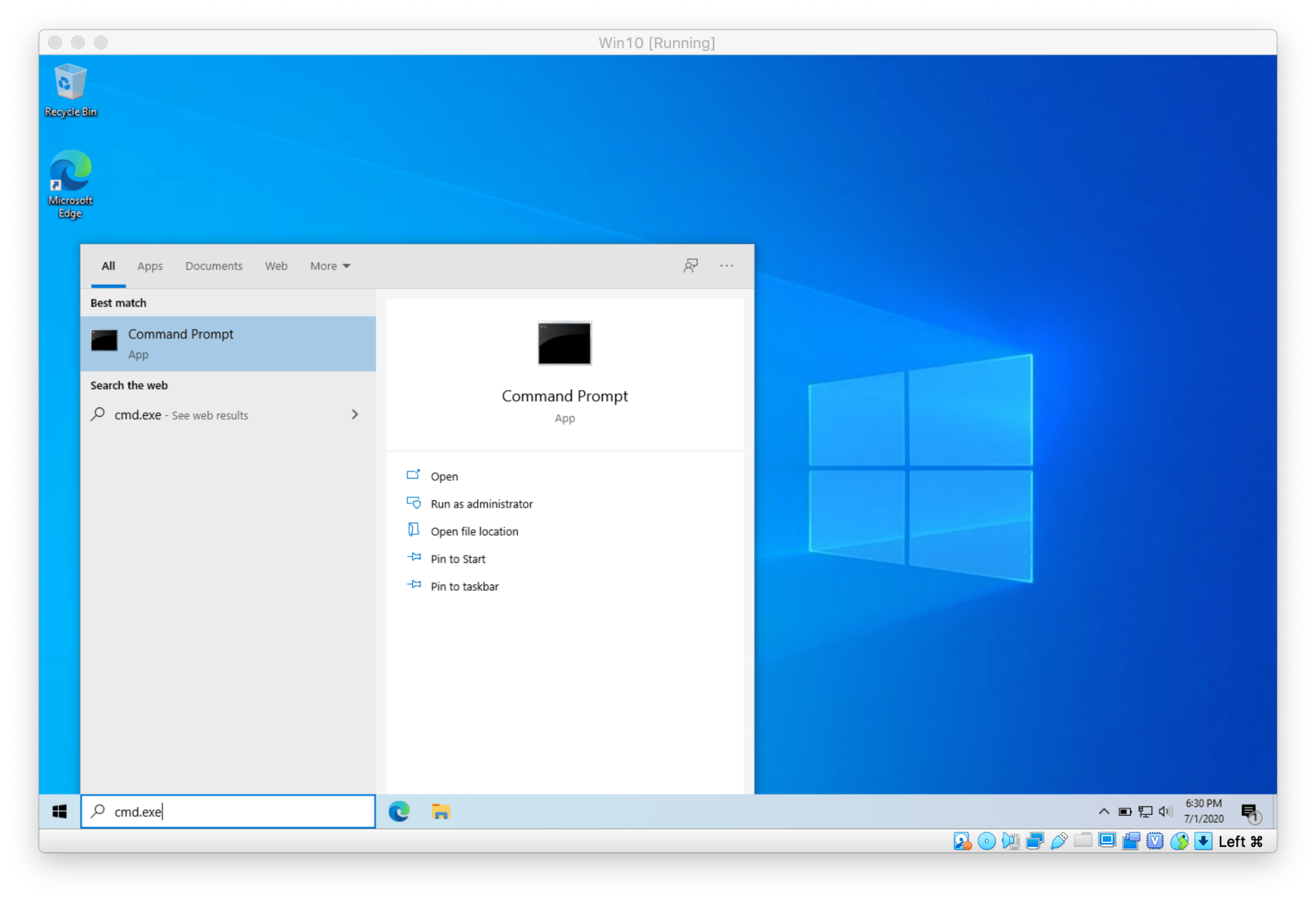1316x901 pixels.
Task: Show hidden system tray icons
Action: pyautogui.click(x=1104, y=811)
